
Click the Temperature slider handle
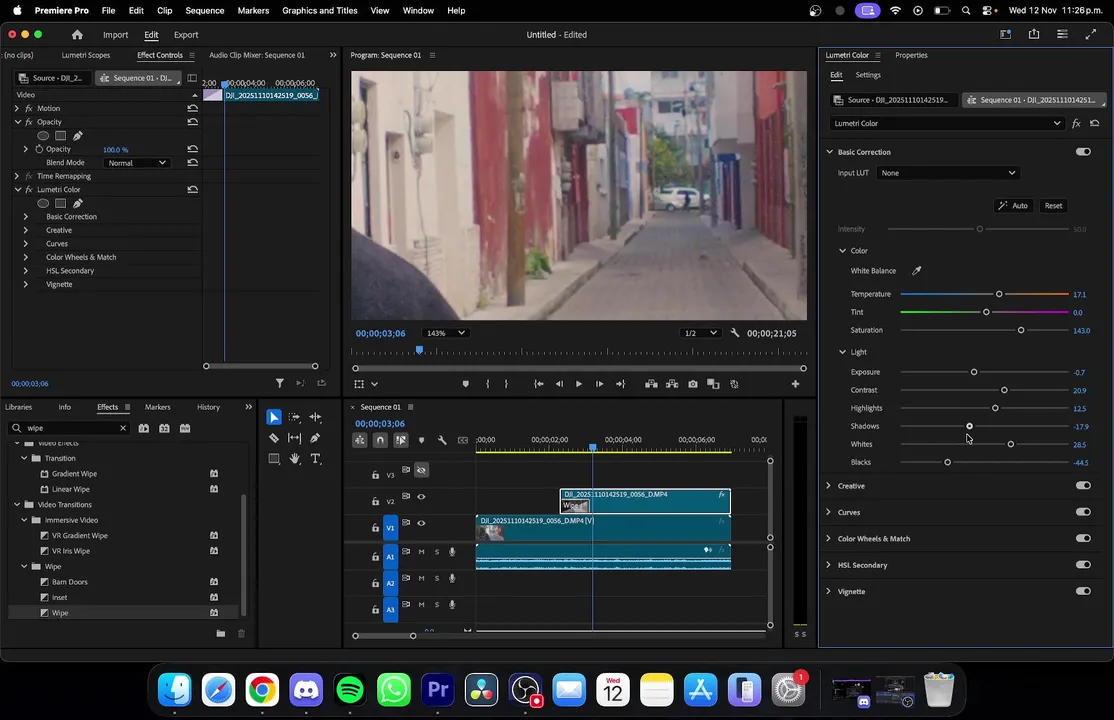pyautogui.click(x=999, y=294)
